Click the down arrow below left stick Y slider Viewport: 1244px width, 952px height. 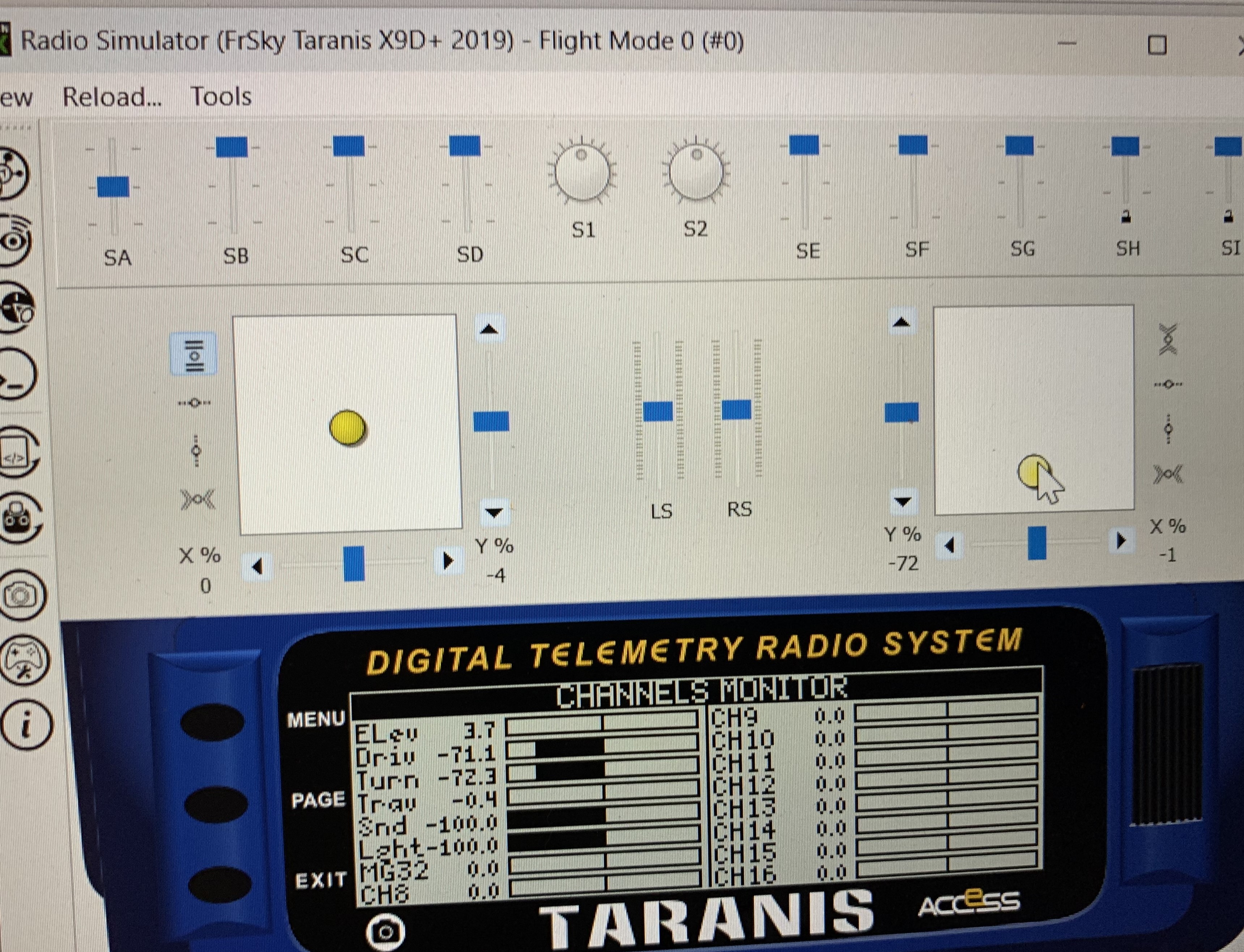click(x=494, y=513)
